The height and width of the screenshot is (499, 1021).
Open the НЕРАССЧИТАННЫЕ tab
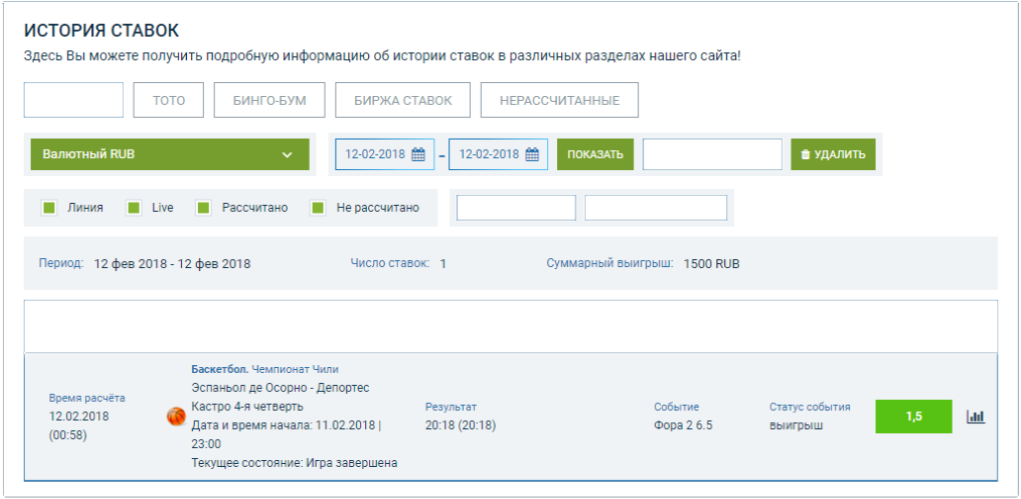point(559,100)
